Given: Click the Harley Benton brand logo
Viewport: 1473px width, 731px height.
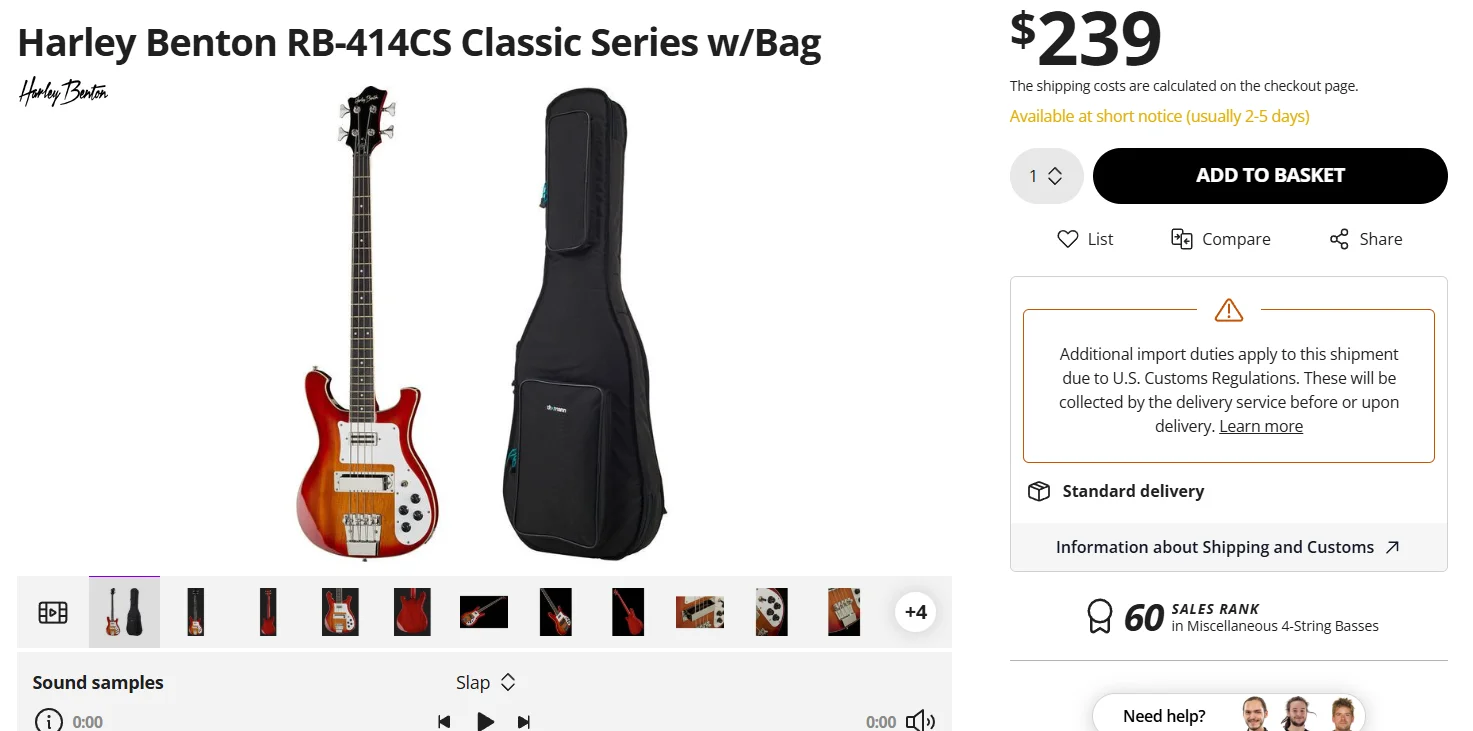Looking at the screenshot, I should click(x=63, y=93).
